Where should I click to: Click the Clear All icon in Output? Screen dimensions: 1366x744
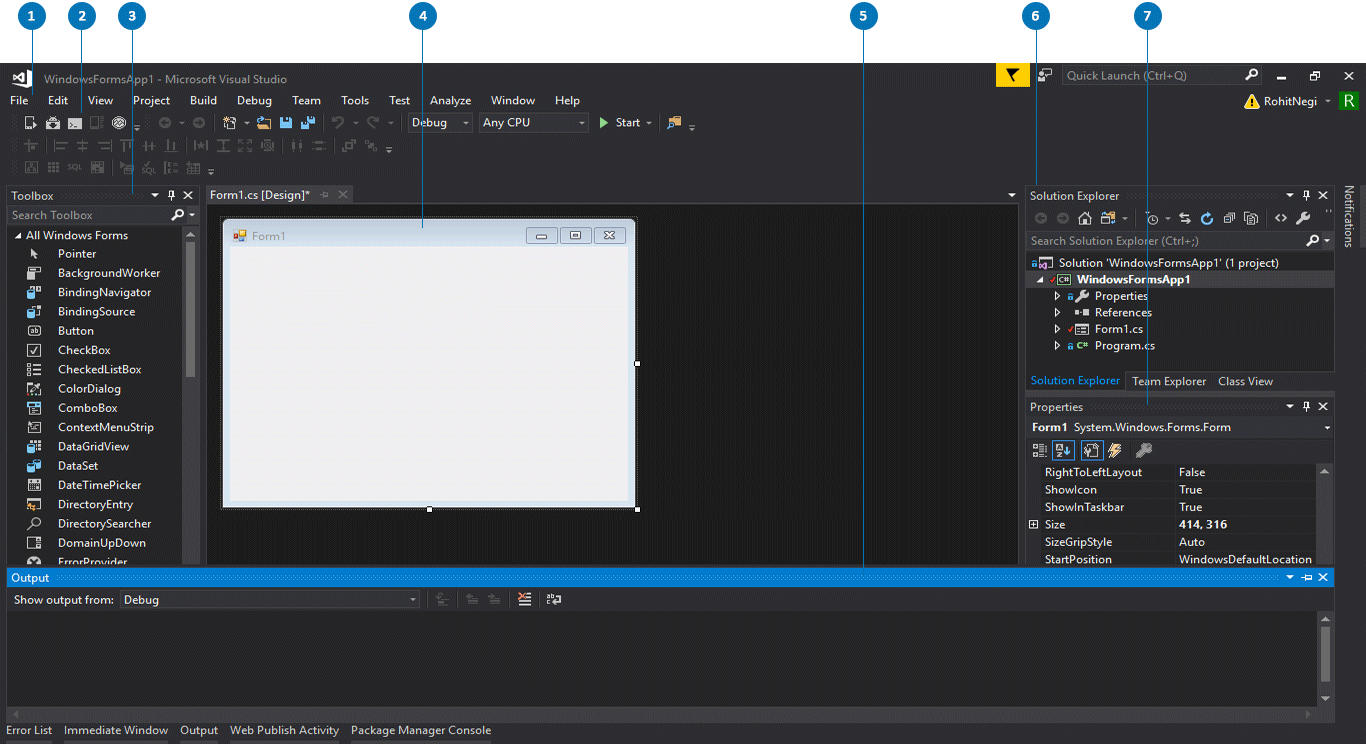(x=525, y=600)
